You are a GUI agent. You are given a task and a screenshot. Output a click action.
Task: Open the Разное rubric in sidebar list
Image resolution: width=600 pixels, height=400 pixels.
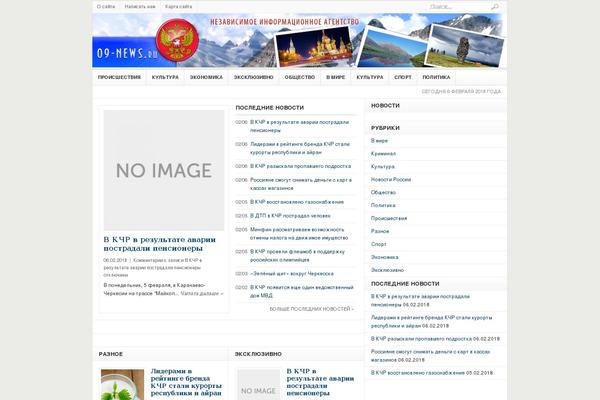[380, 231]
